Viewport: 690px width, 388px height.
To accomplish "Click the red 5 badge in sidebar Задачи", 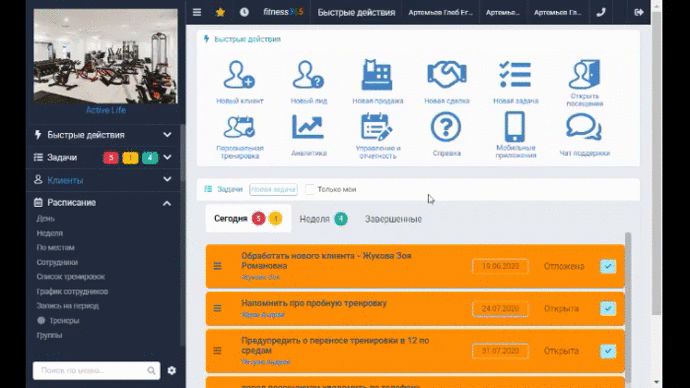I will [x=111, y=157].
